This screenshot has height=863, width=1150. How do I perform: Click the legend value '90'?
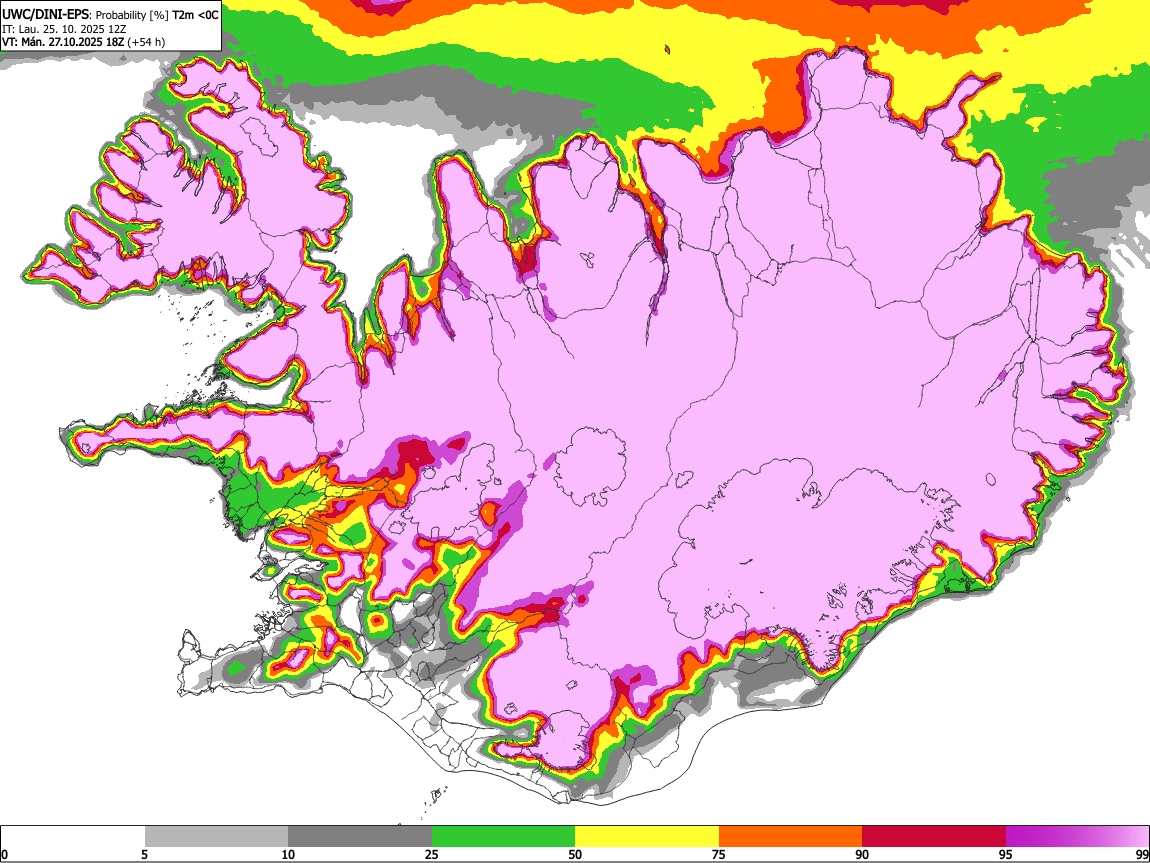[x=862, y=855]
